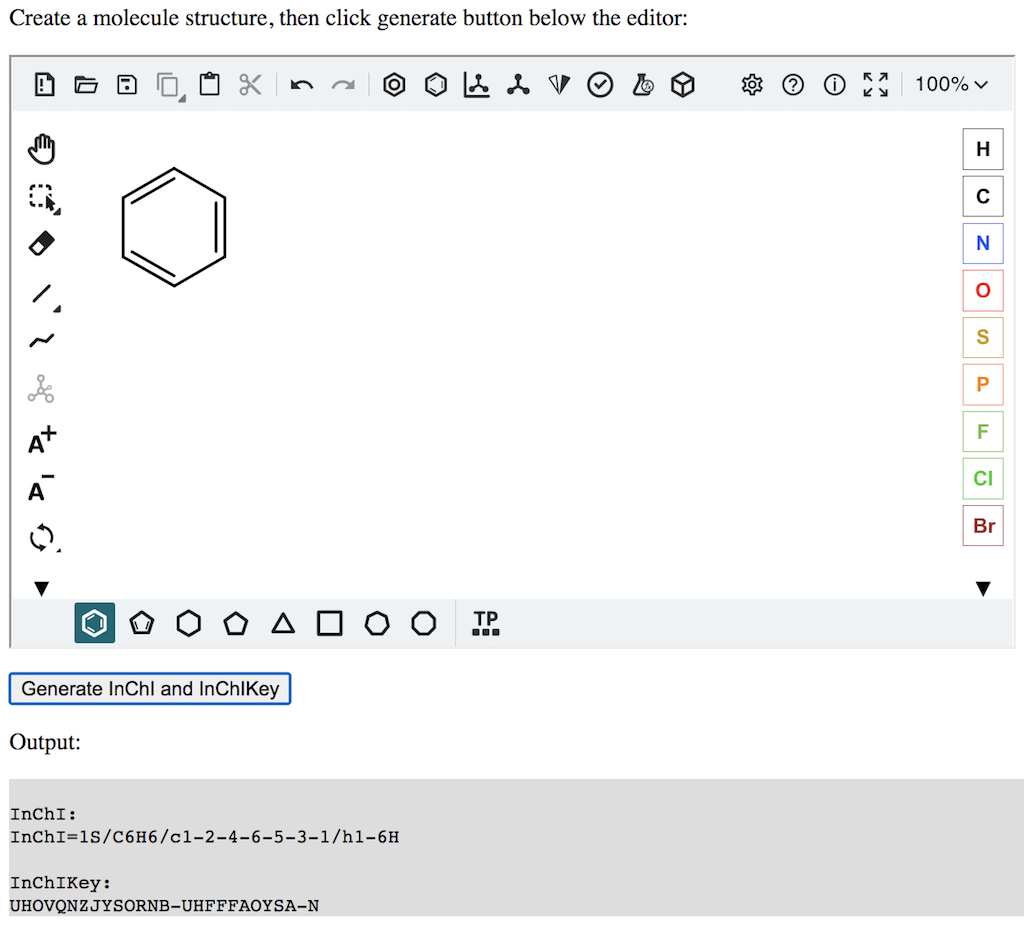Activate the Charge Plus tool

pos(41,439)
